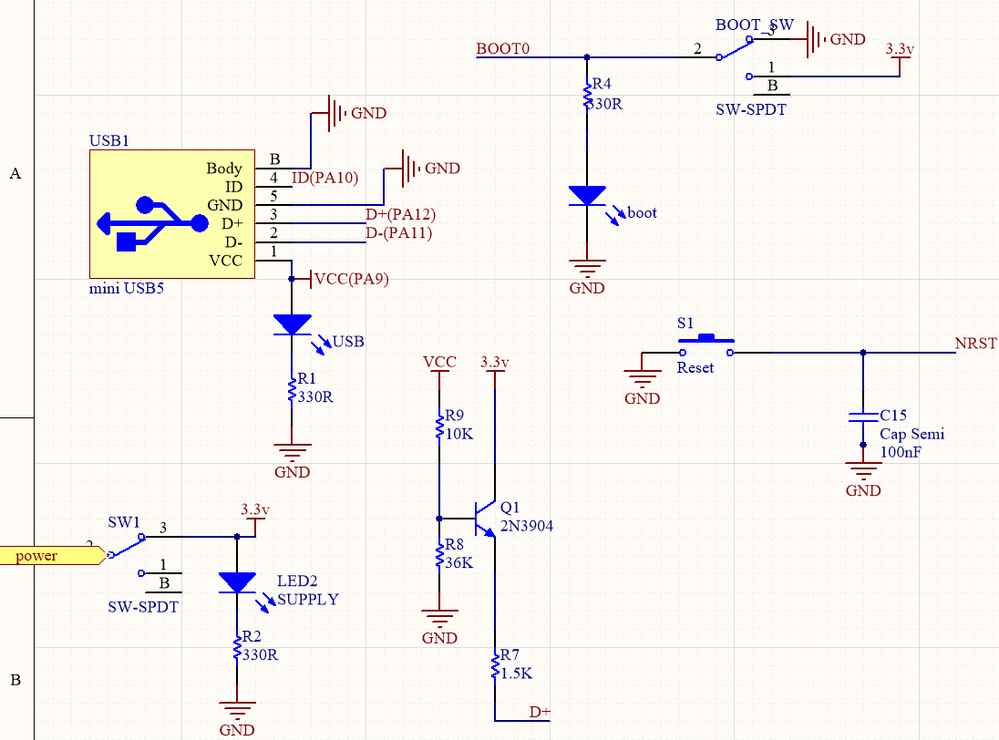The width and height of the screenshot is (999, 740).
Task: Select the SW-SPDT text under SW1
Action: [x=143, y=607]
